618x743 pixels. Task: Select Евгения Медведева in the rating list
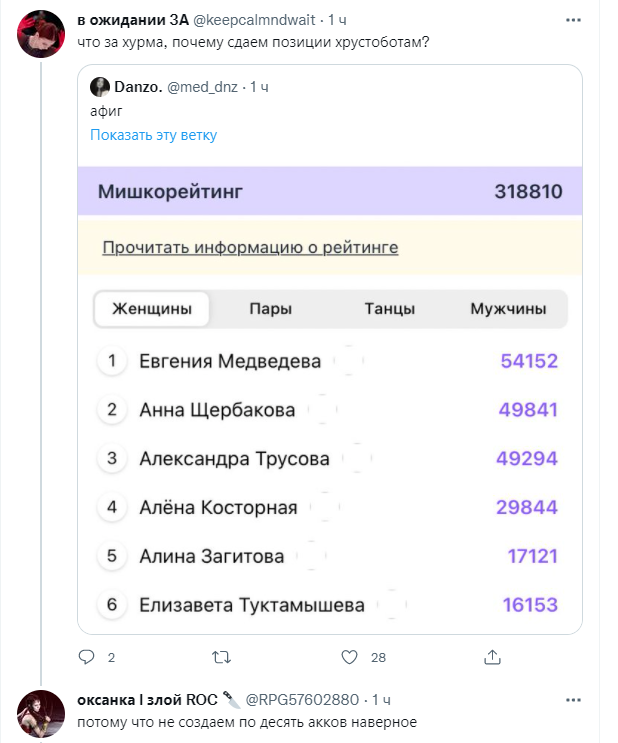[x=230, y=361]
